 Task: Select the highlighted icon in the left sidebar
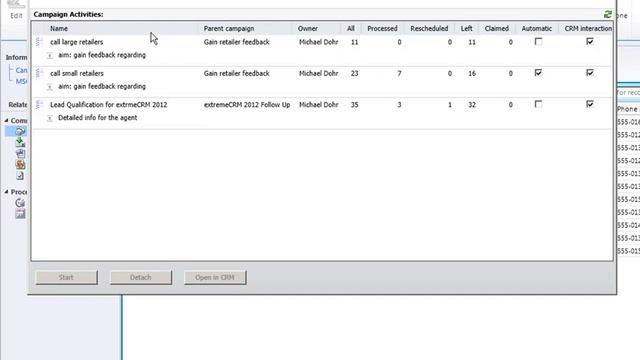pyautogui.click(x=20, y=131)
